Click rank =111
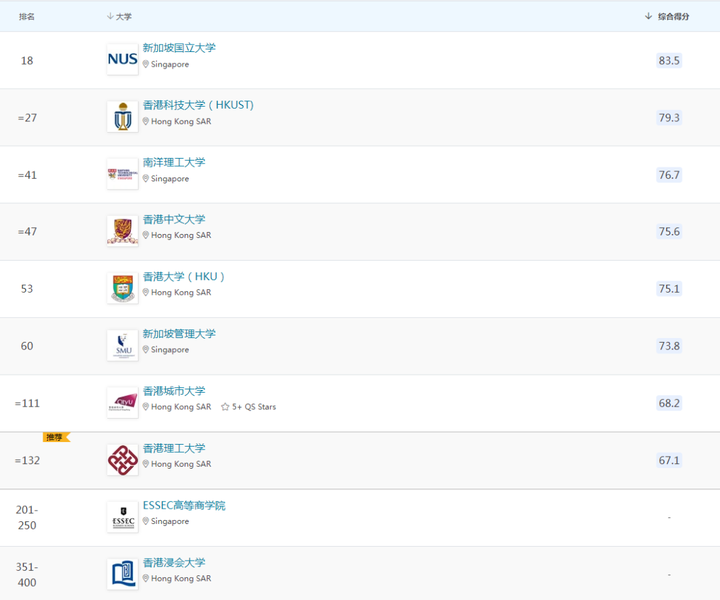The image size is (720, 600). tap(27, 403)
